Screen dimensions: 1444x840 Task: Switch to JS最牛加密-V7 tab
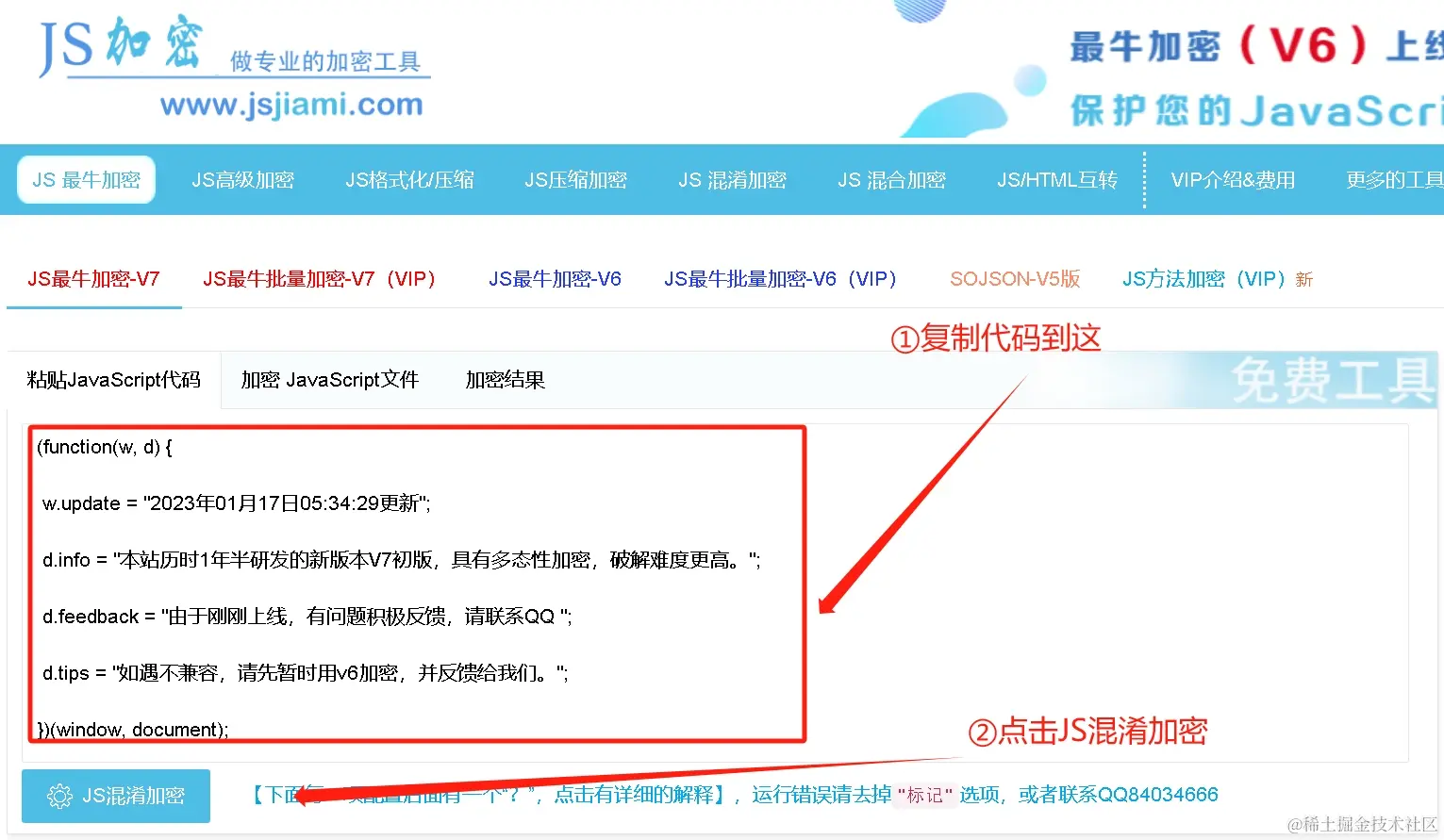pyautogui.click(x=93, y=278)
